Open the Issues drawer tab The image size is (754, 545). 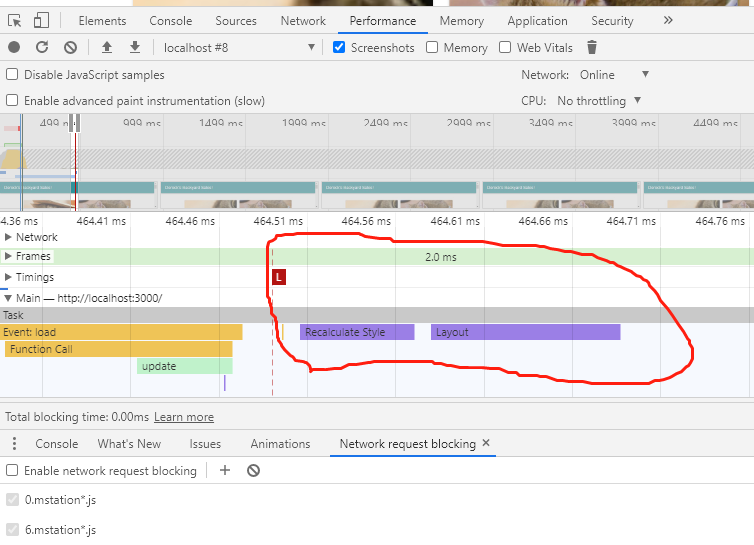[x=205, y=444]
